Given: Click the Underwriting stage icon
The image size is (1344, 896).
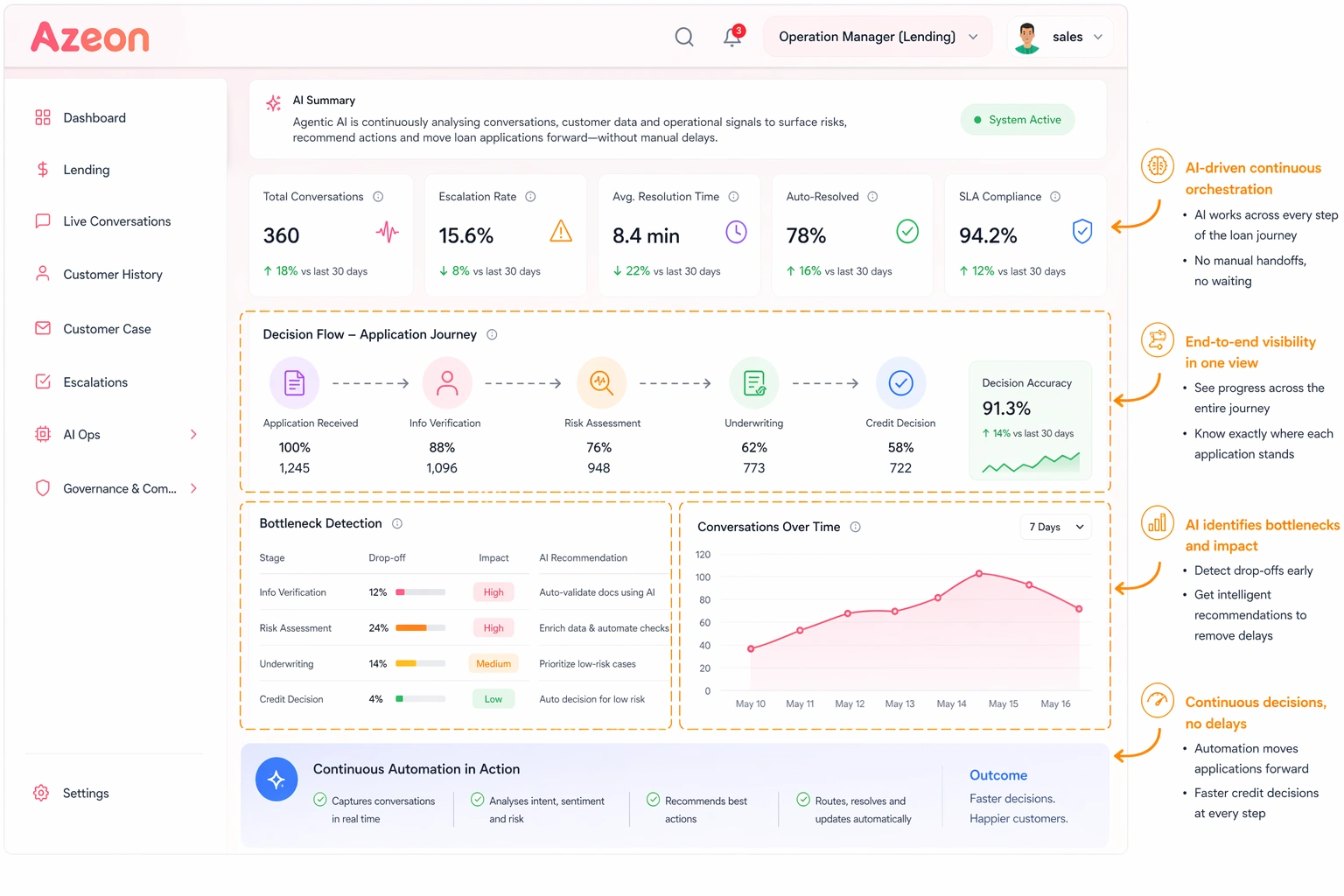Looking at the screenshot, I should [x=753, y=382].
